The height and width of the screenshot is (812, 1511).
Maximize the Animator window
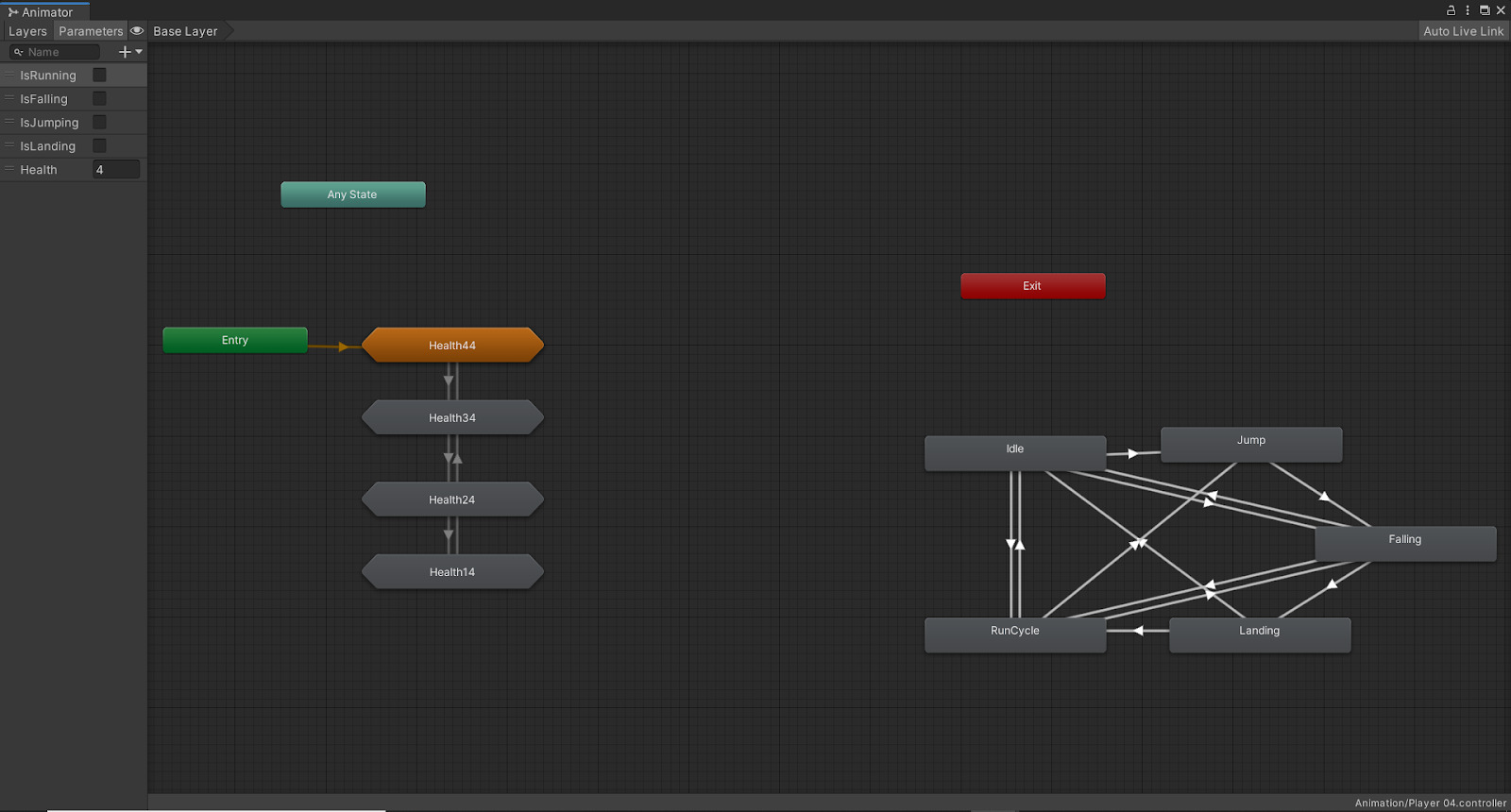click(x=1485, y=10)
